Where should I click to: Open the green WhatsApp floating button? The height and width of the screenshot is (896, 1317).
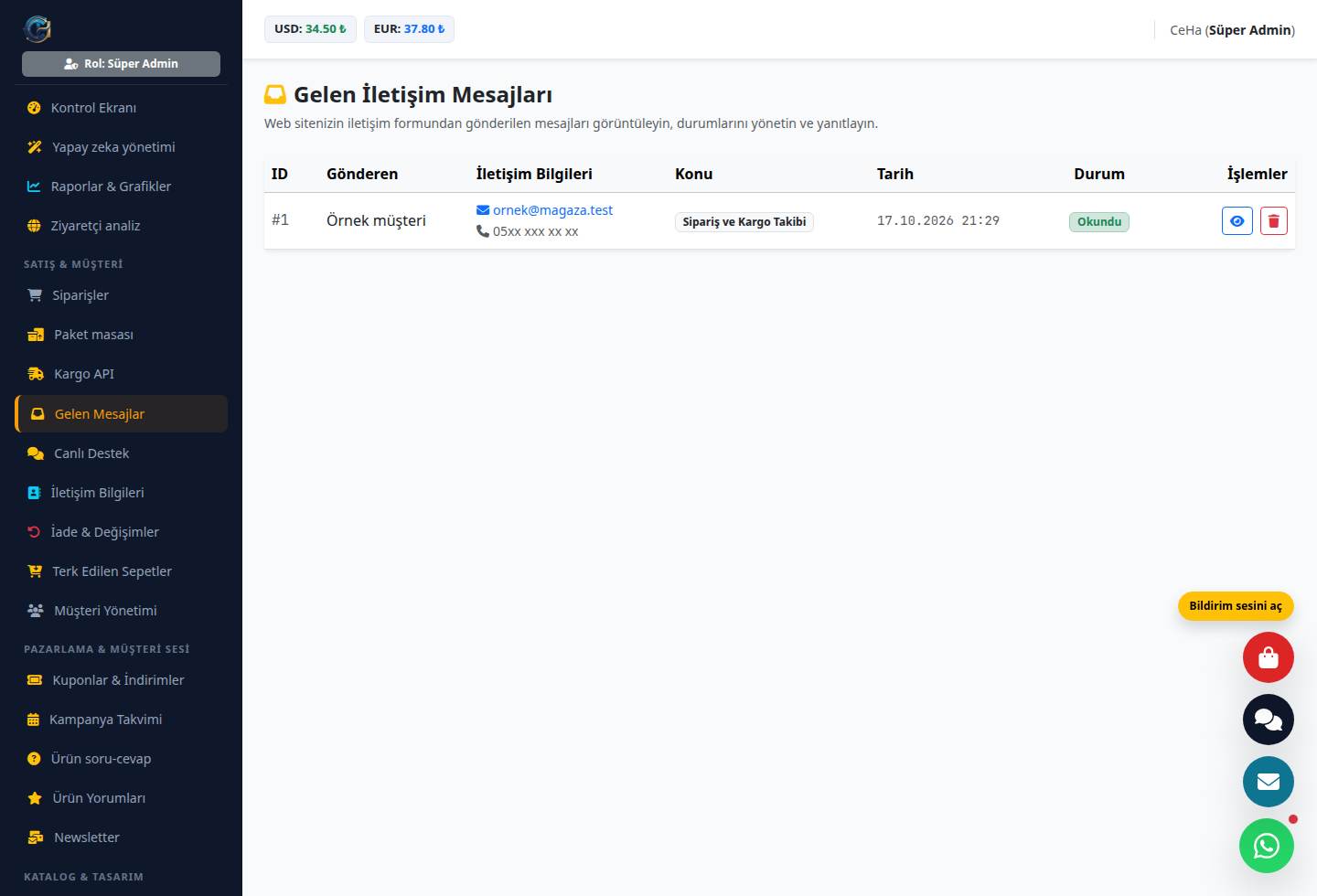1267,846
